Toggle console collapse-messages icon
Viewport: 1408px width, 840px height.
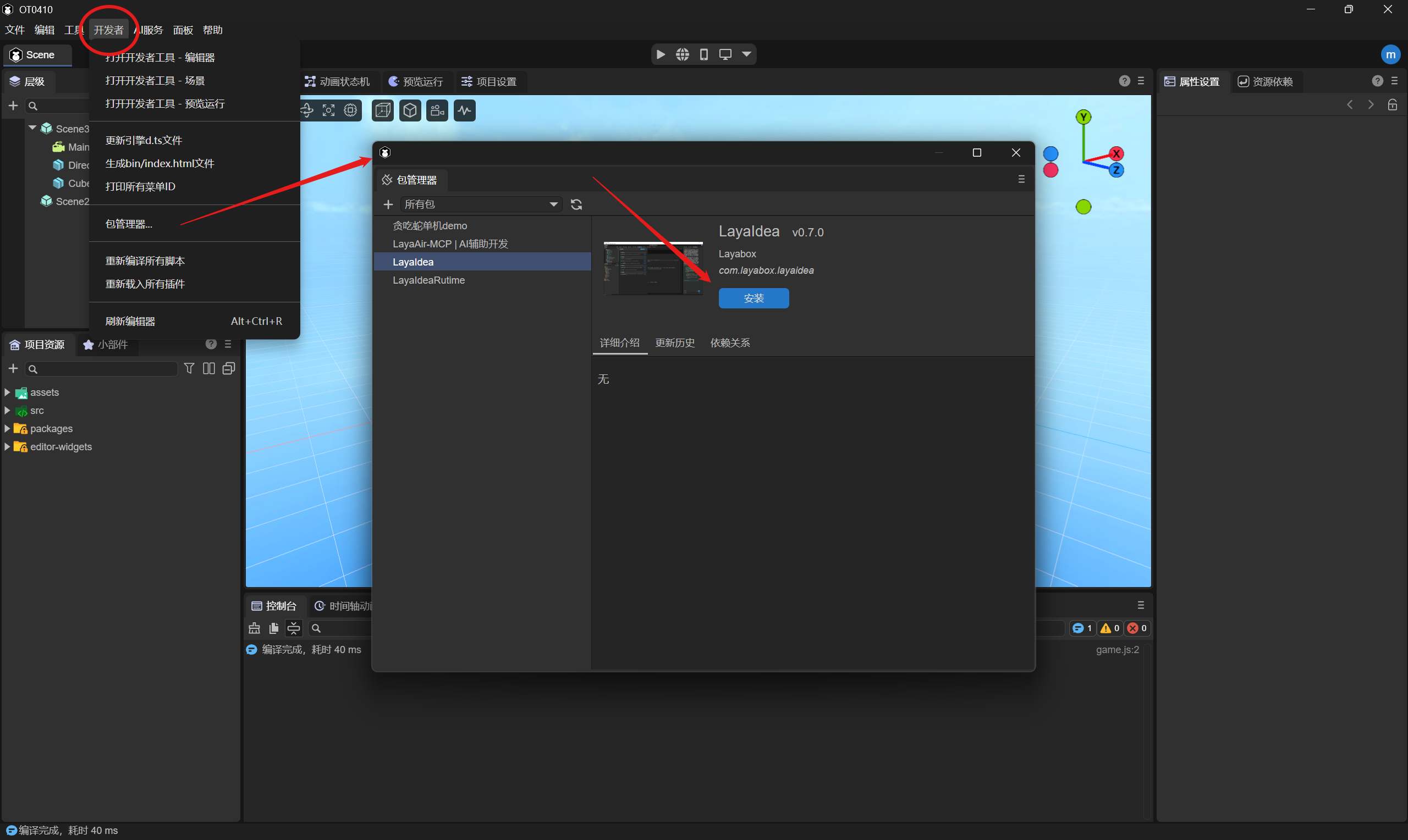(x=294, y=628)
